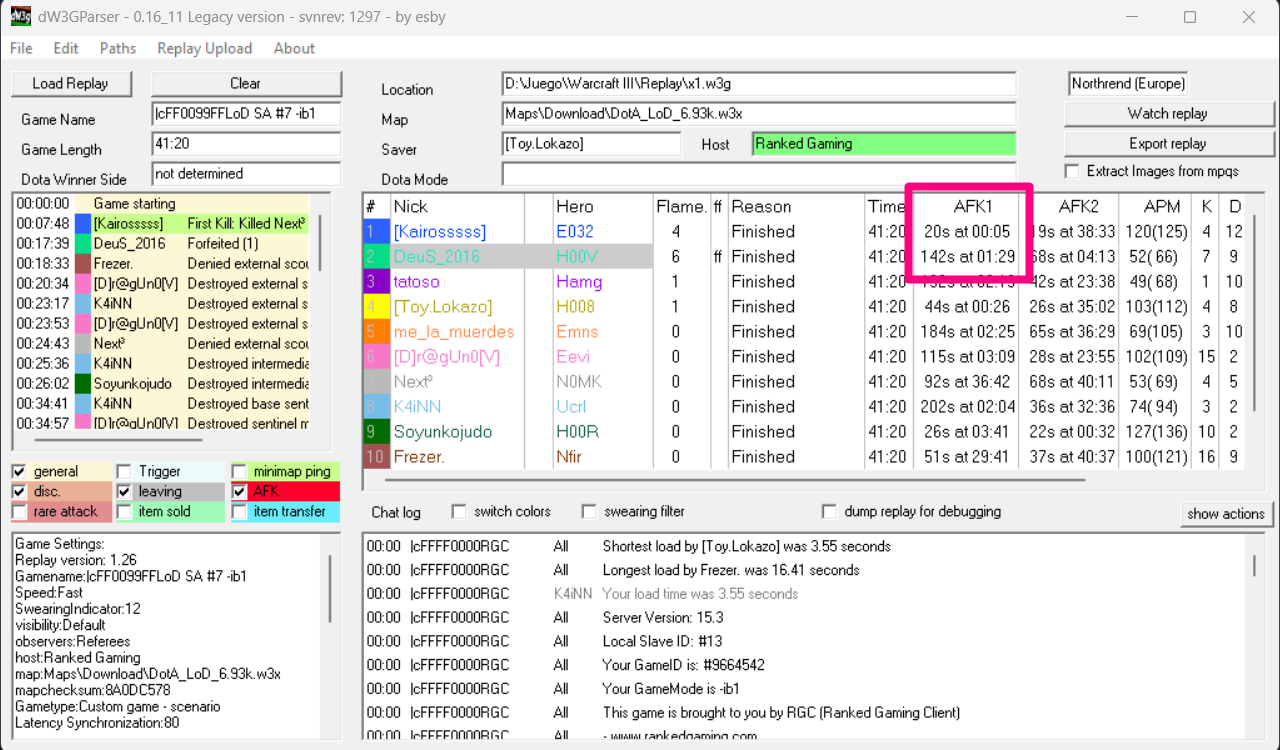1280x750 pixels.
Task: Click the Northrend (Europe) server field
Action: tap(1128, 84)
